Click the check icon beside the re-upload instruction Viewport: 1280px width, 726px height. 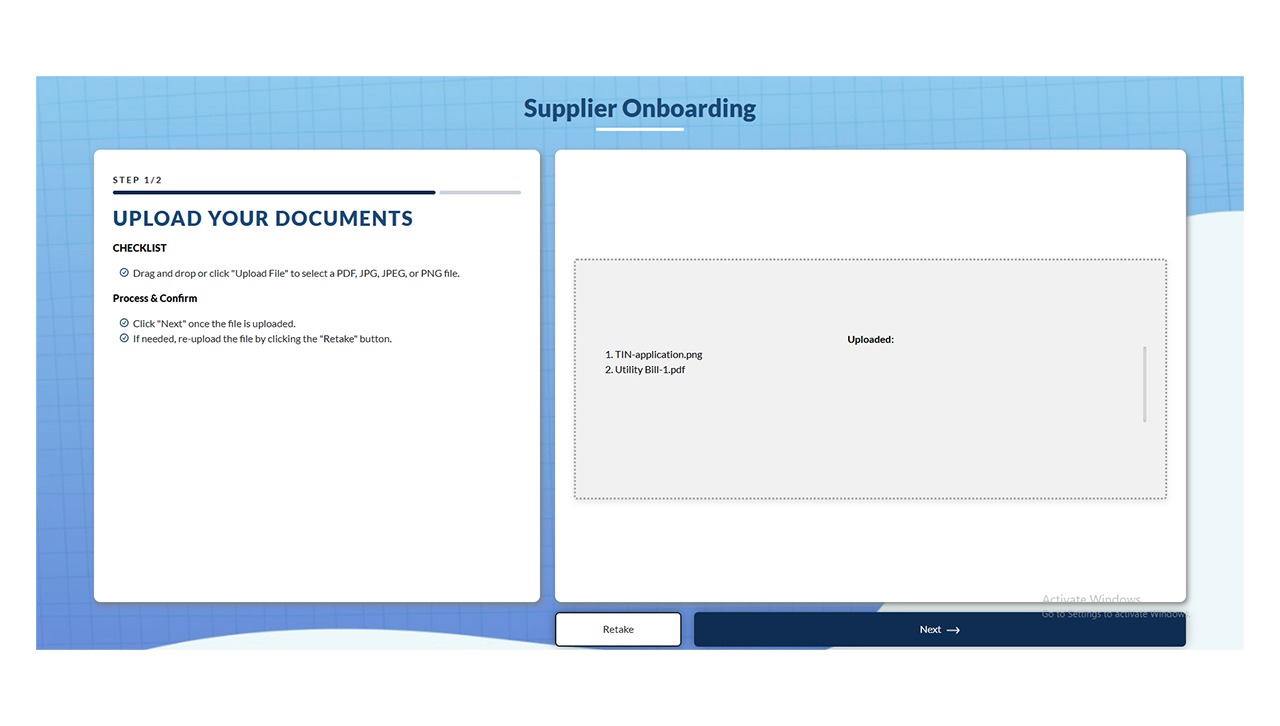(x=124, y=338)
